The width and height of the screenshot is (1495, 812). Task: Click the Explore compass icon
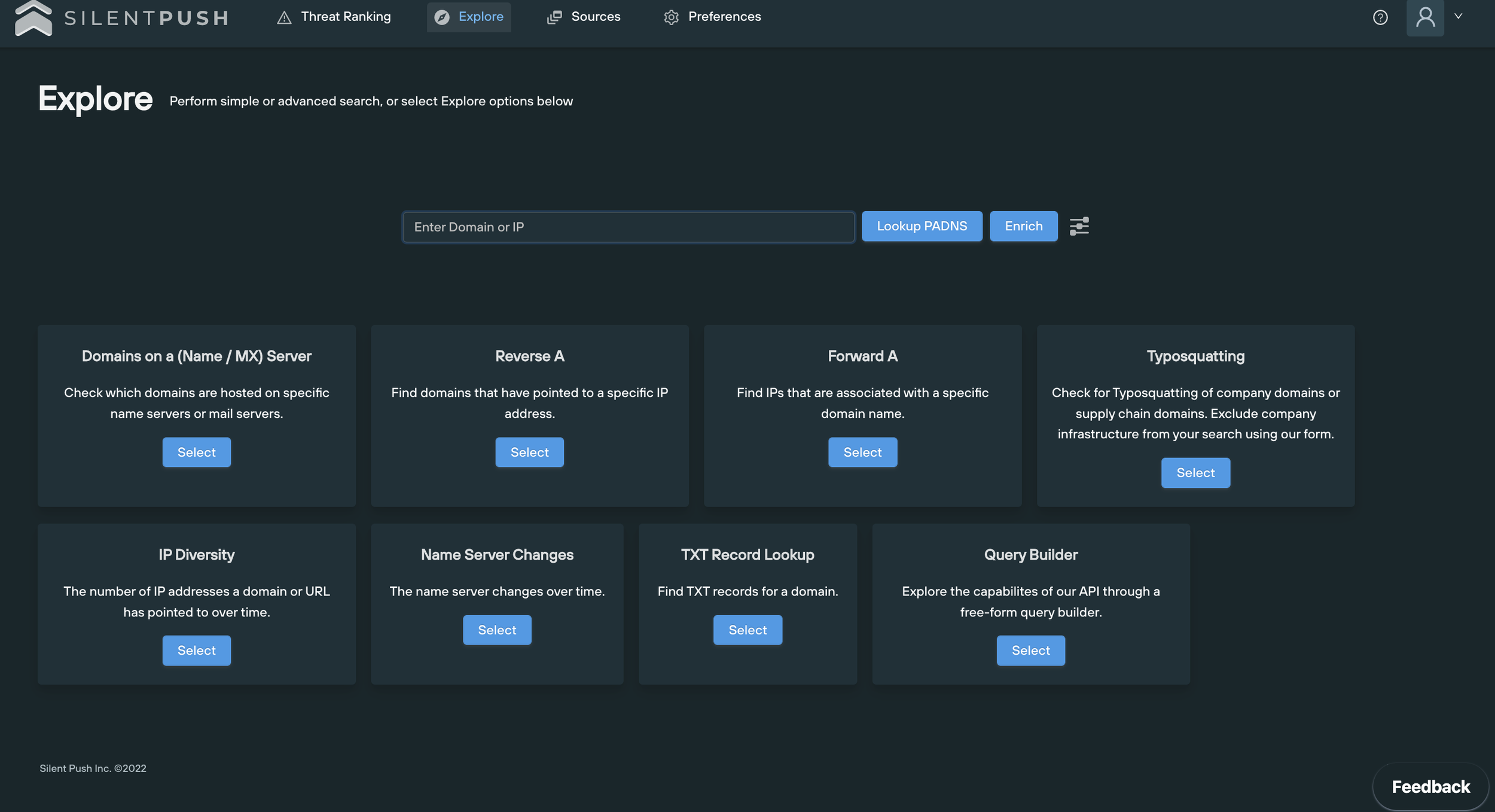point(442,17)
